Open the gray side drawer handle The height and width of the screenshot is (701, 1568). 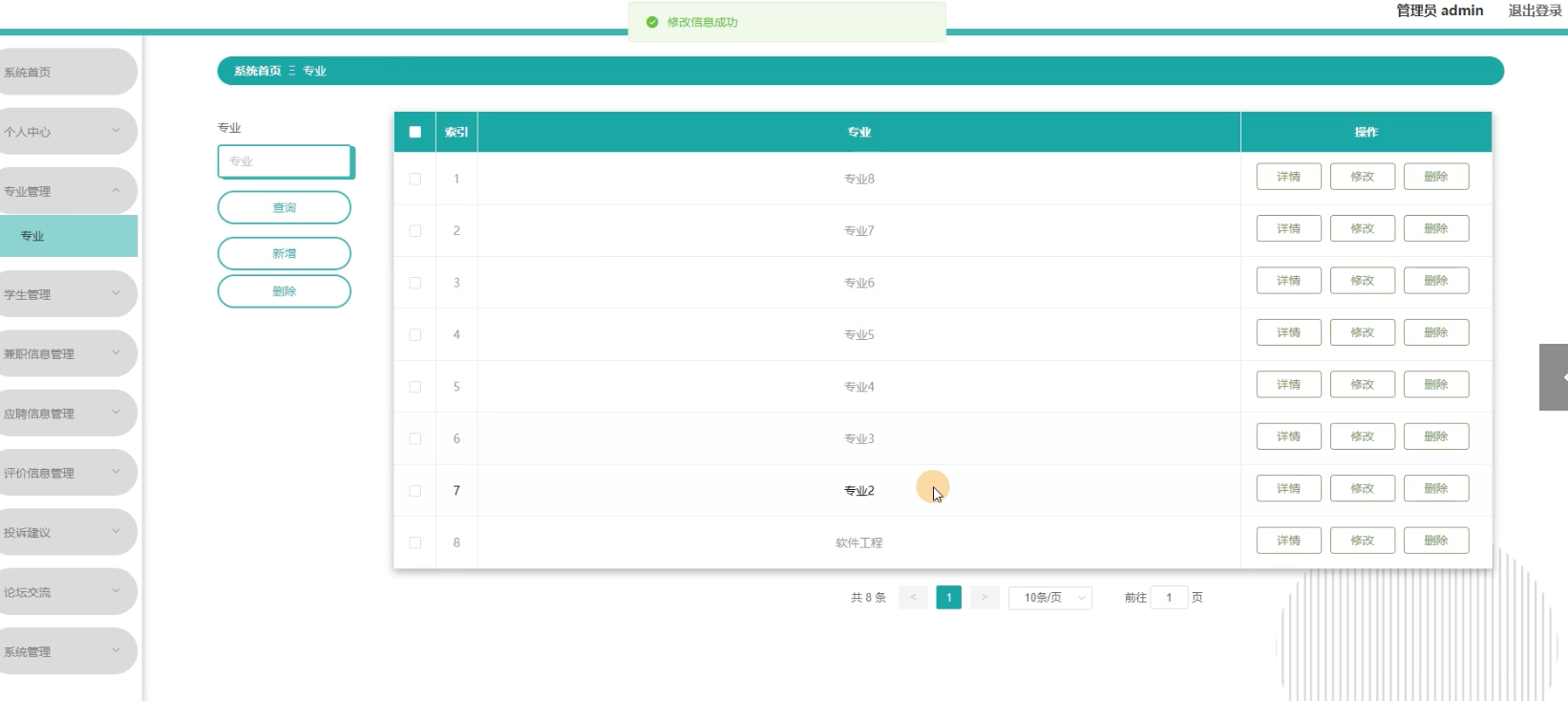(1554, 377)
